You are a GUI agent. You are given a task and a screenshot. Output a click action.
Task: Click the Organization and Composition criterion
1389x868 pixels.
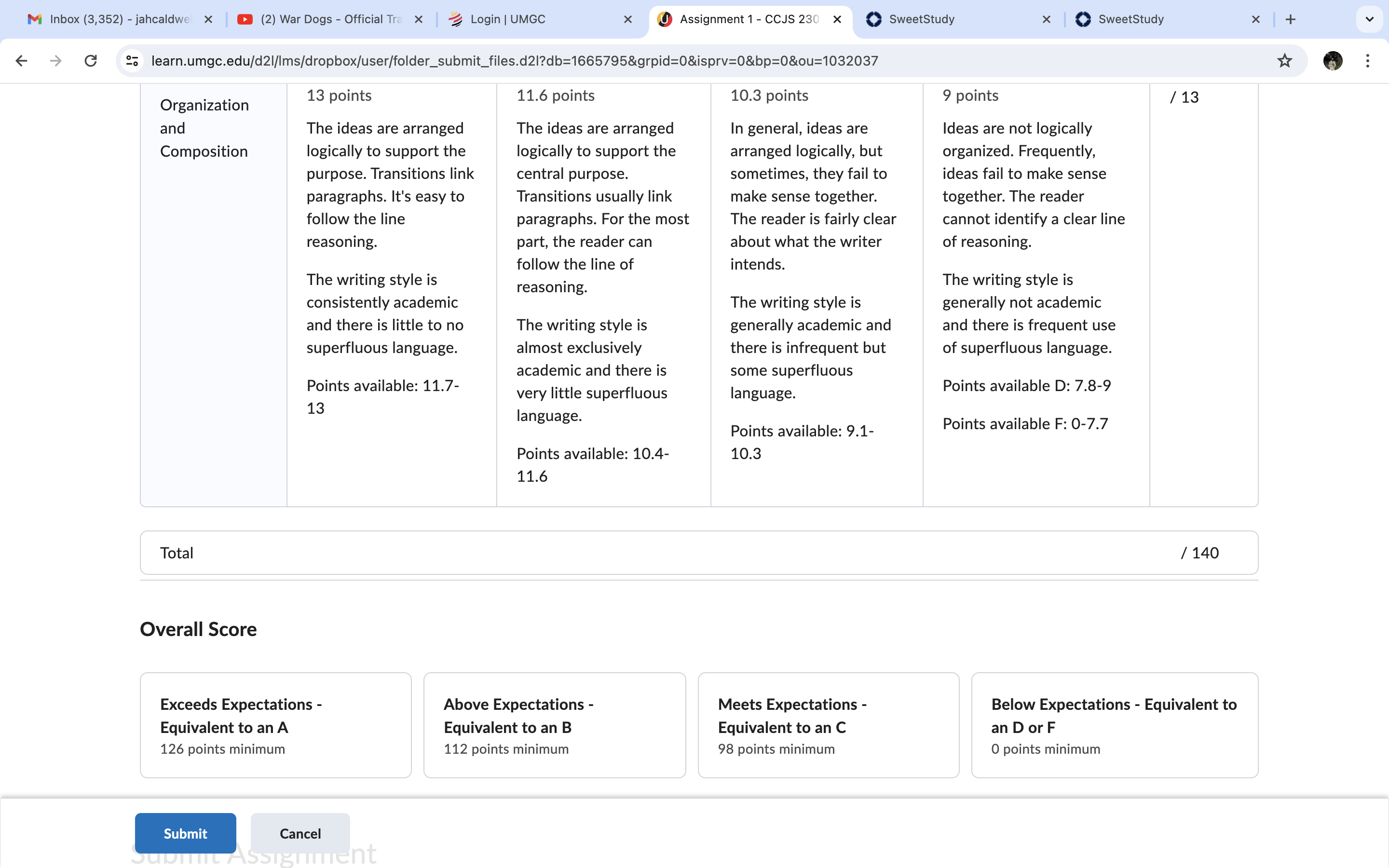click(204, 128)
